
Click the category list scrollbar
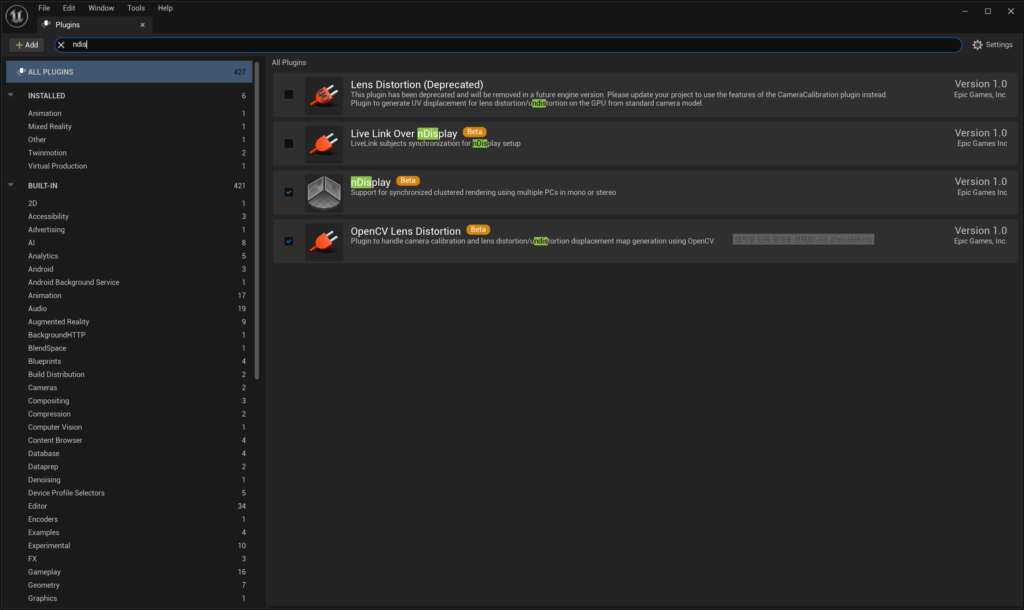[257, 222]
